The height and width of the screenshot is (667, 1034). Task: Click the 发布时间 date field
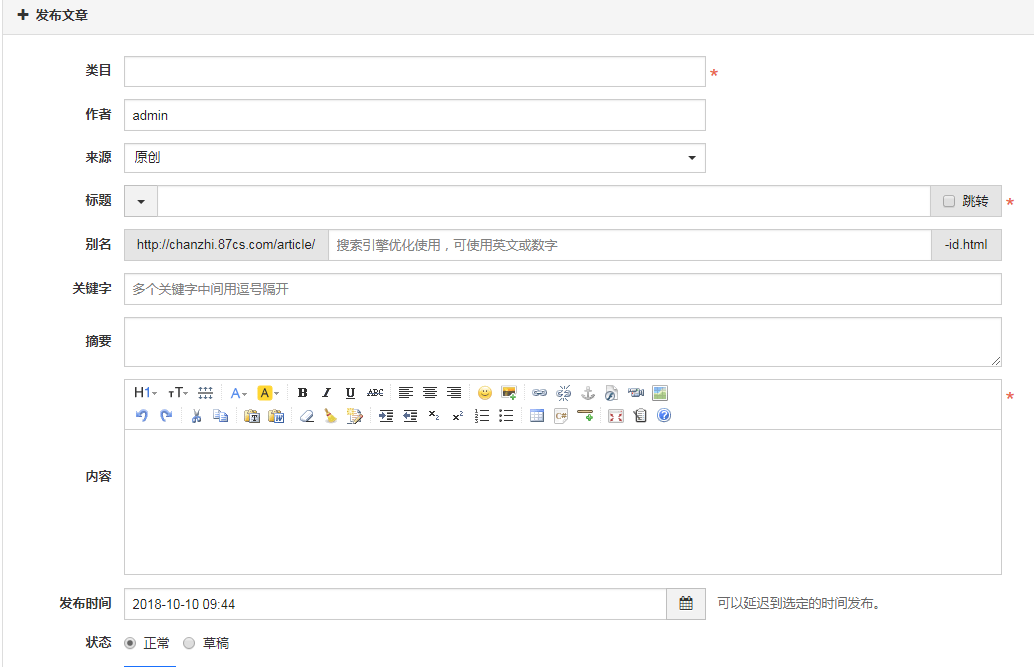(x=396, y=604)
